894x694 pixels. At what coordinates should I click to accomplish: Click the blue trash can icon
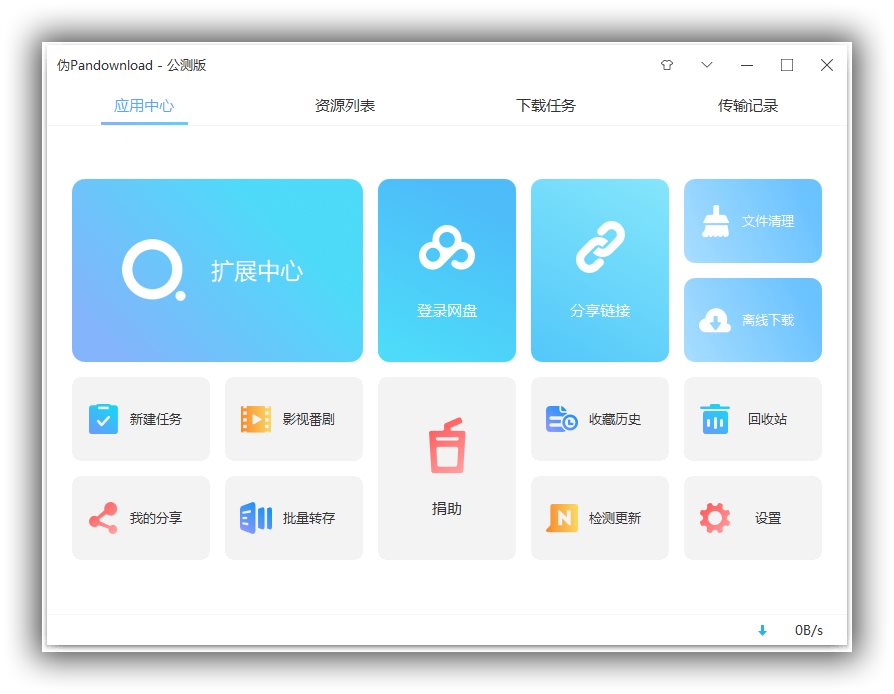pyautogui.click(x=715, y=419)
